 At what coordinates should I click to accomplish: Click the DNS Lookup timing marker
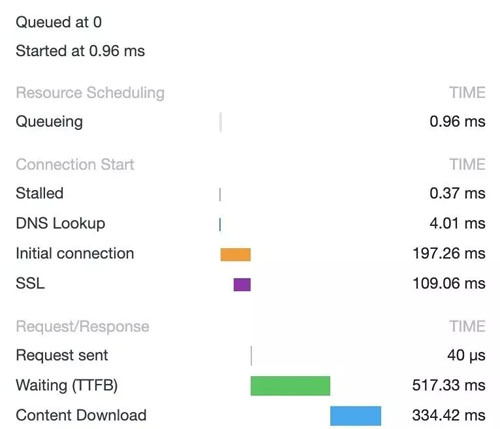220,224
